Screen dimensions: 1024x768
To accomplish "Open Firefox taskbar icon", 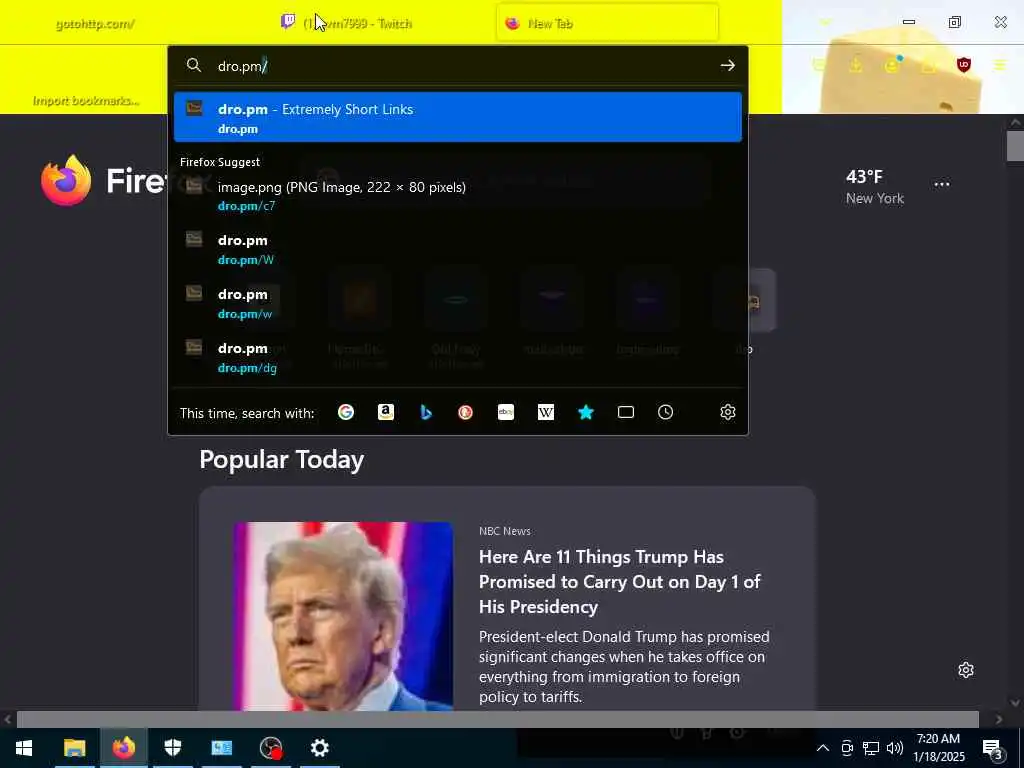I will click(x=123, y=748).
